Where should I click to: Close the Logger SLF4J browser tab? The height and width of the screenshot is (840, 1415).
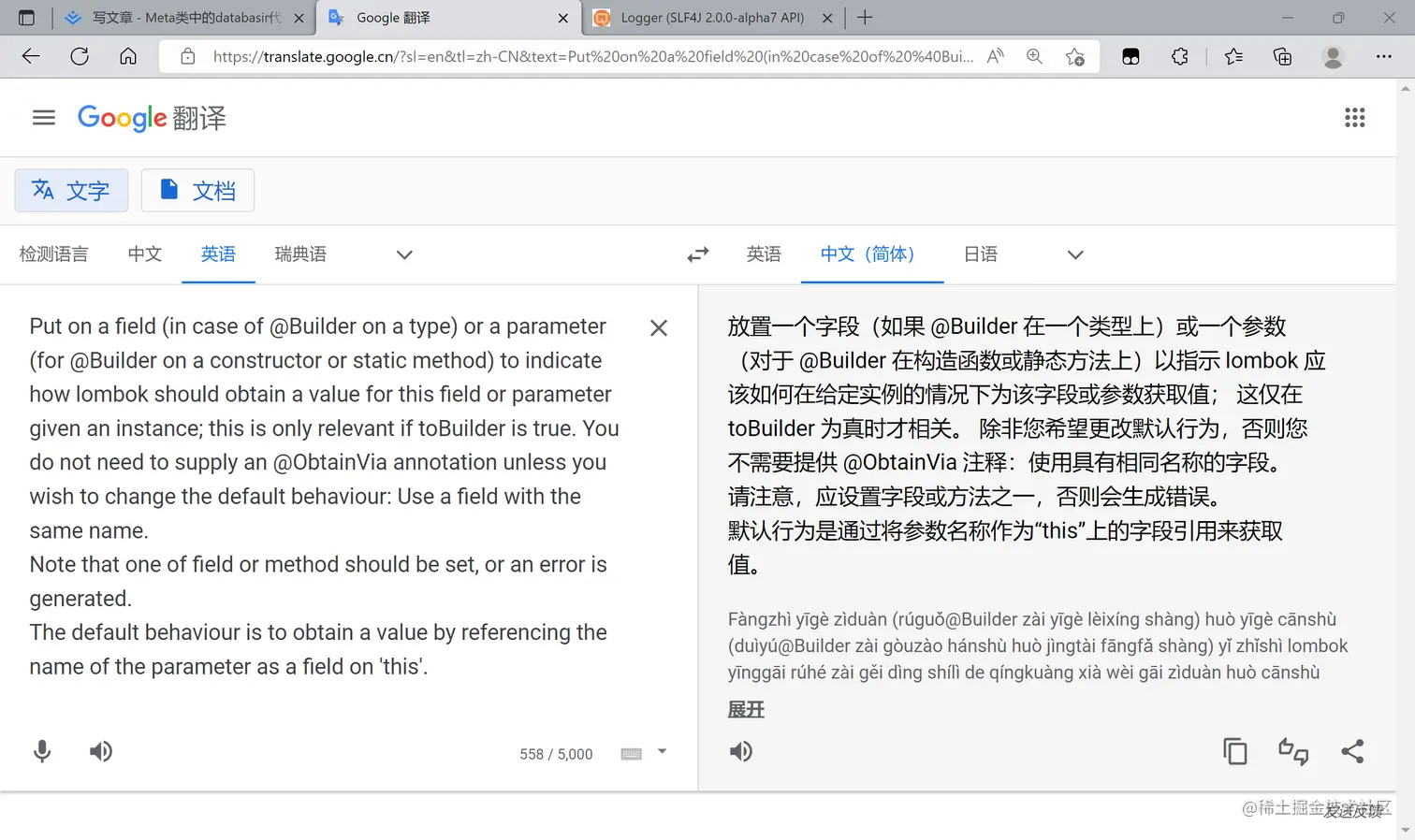pyautogui.click(x=827, y=18)
